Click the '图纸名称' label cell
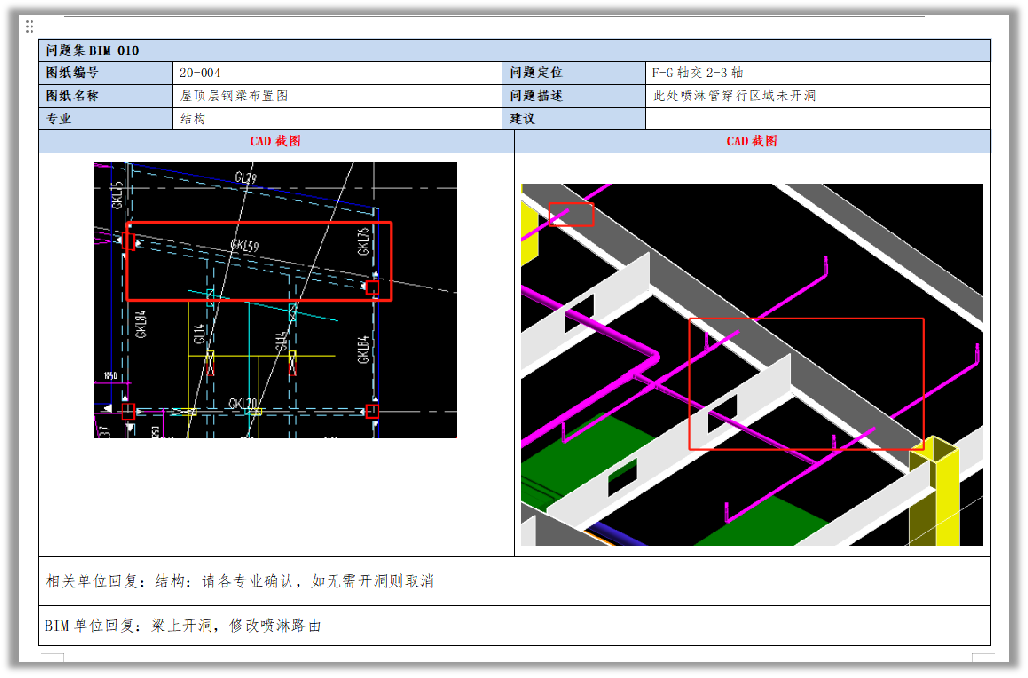1028x678 pixels. [x=106, y=96]
